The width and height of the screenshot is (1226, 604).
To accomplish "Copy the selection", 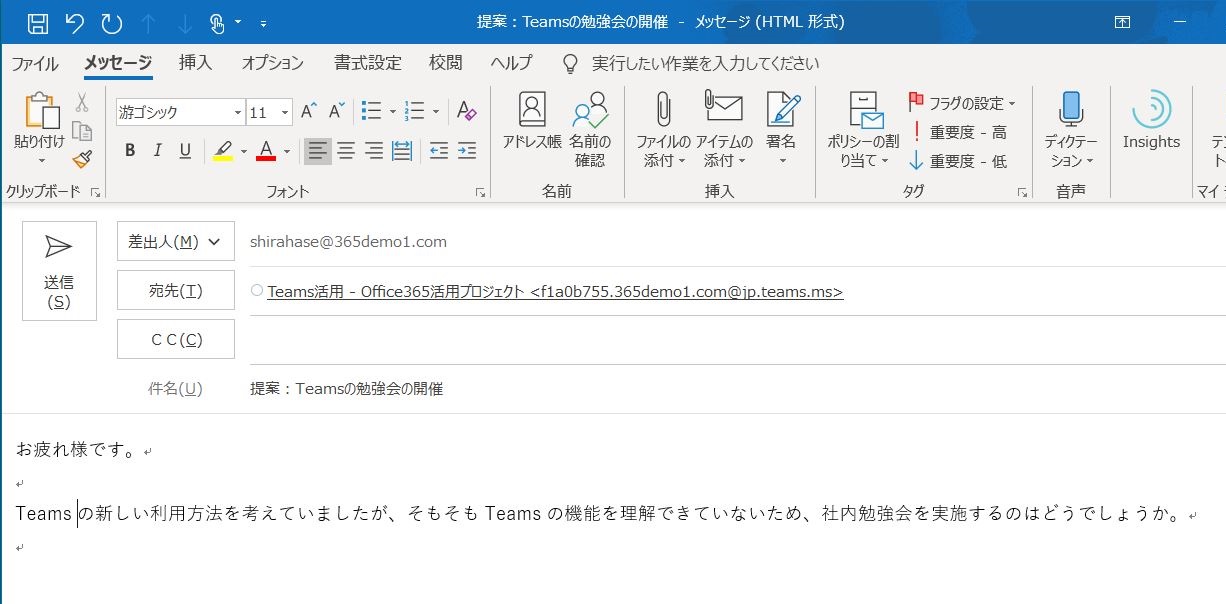I will point(82,131).
